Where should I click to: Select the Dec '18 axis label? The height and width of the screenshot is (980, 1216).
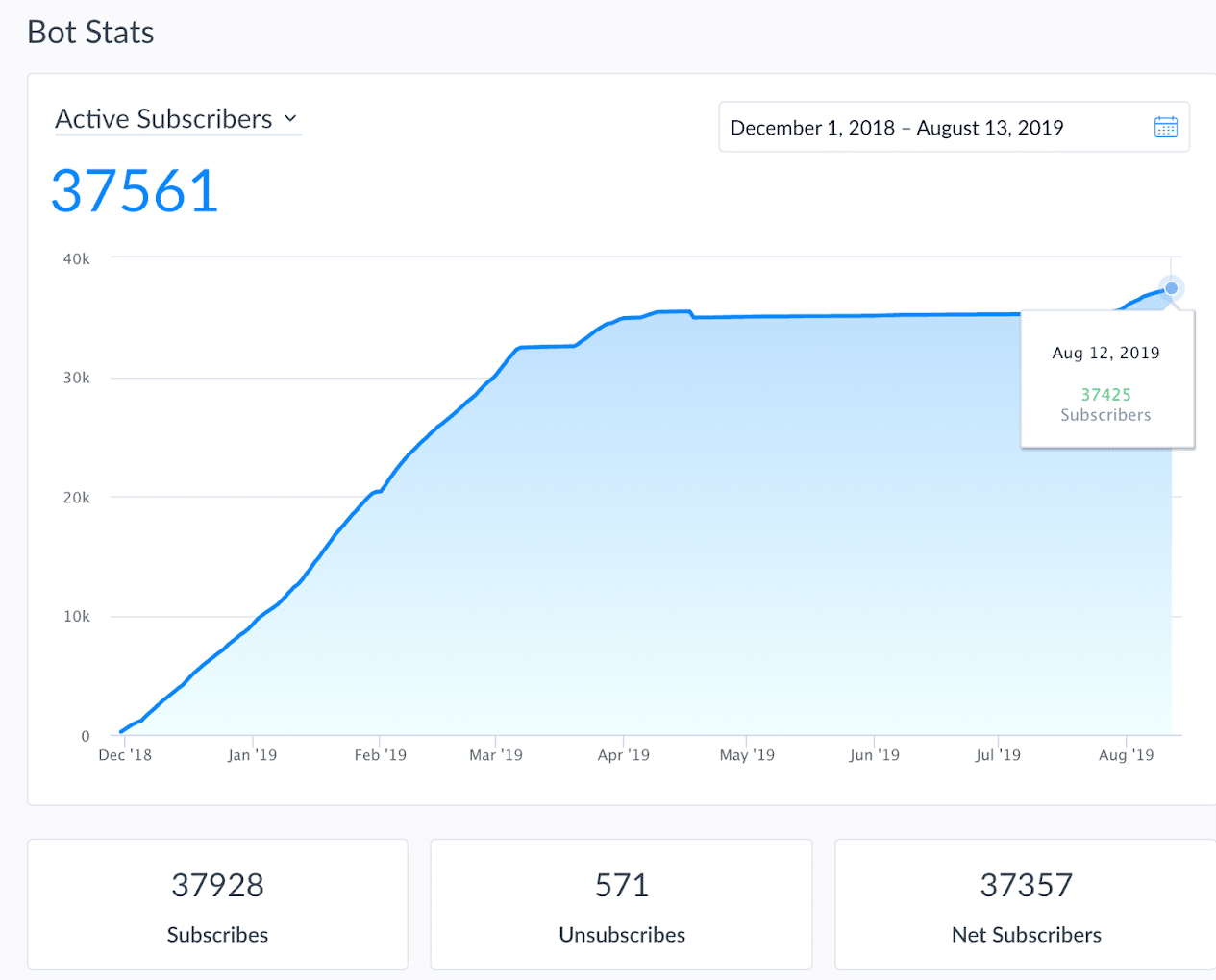(x=125, y=755)
